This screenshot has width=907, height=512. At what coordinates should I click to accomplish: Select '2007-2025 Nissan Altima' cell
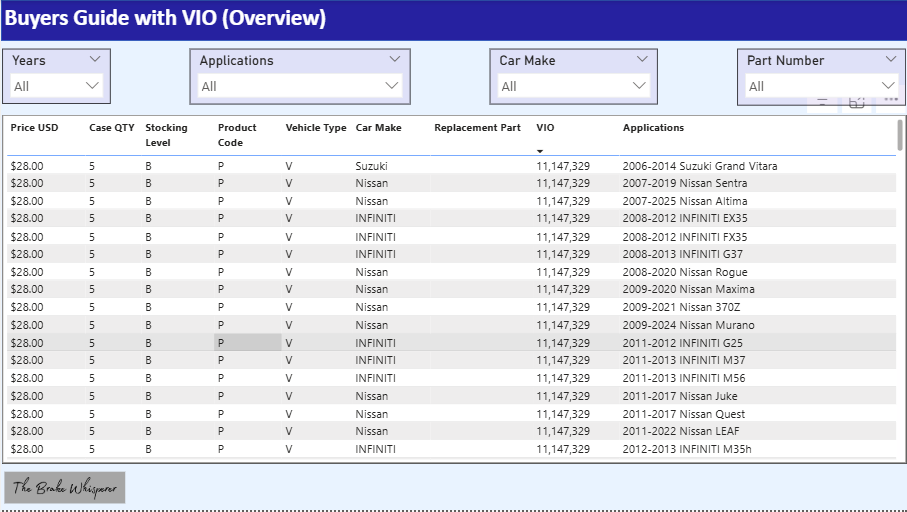(x=685, y=201)
